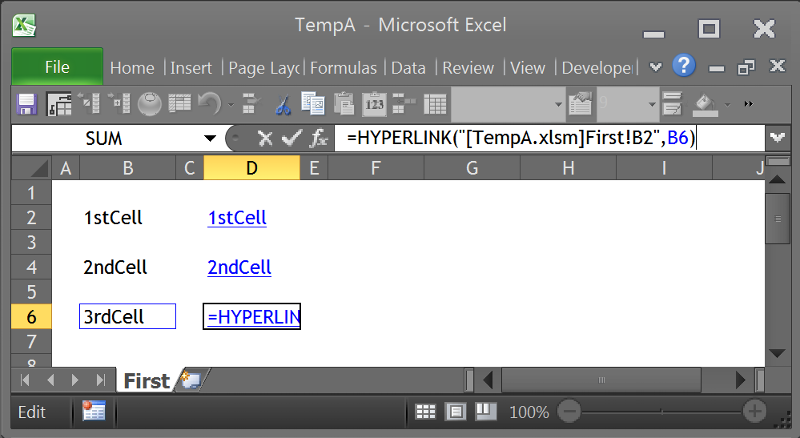Click the next sheet navigation arrow
Viewport: 800px width, 438px height.
coord(75,380)
